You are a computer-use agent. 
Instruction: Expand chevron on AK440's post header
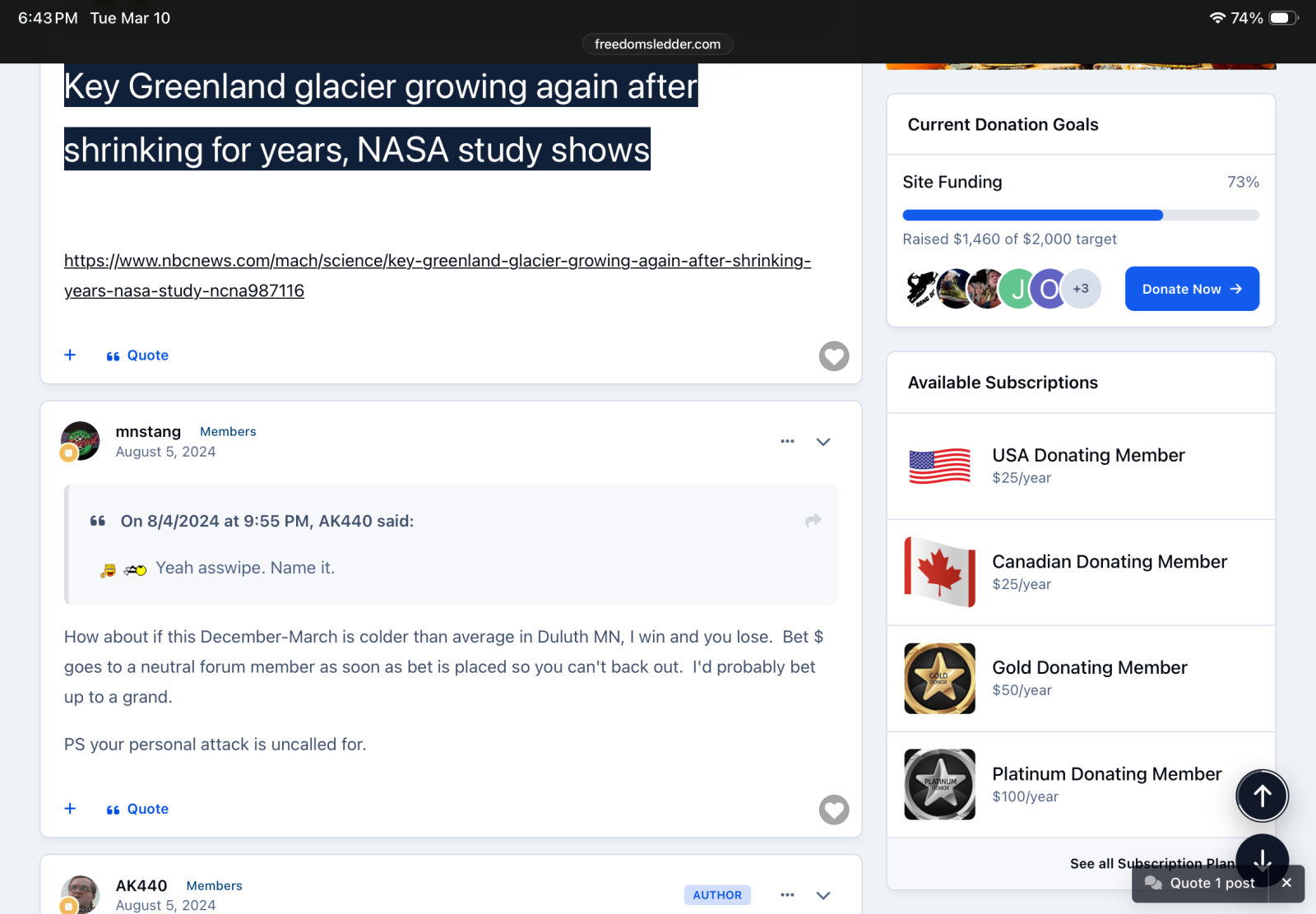(823, 895)
